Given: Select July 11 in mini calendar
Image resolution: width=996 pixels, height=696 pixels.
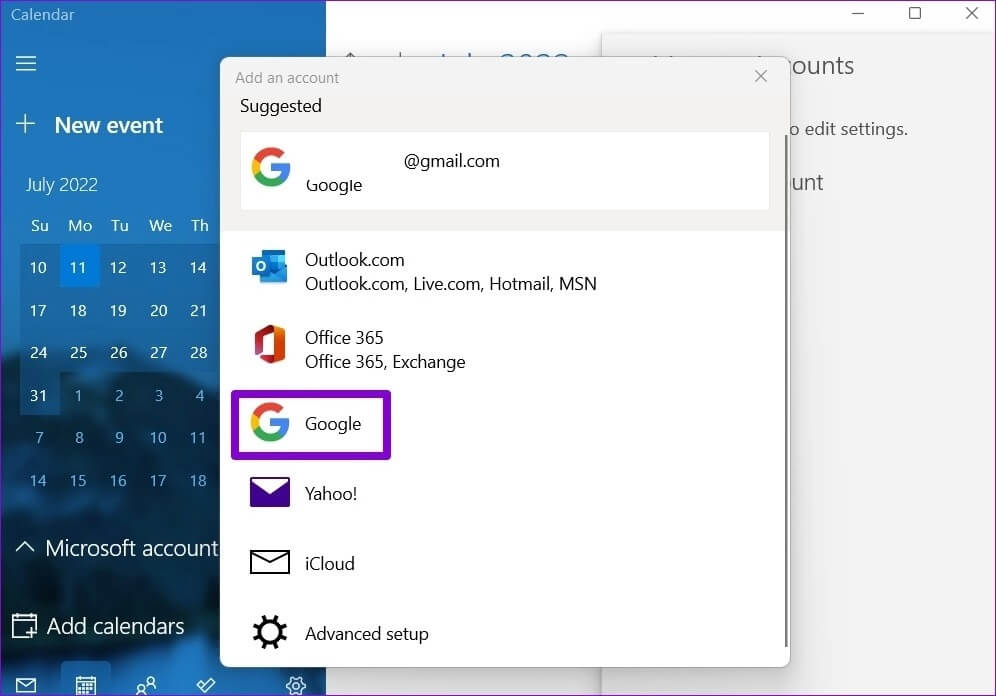Looking at the screenshot, I should [x=79, y=267].
